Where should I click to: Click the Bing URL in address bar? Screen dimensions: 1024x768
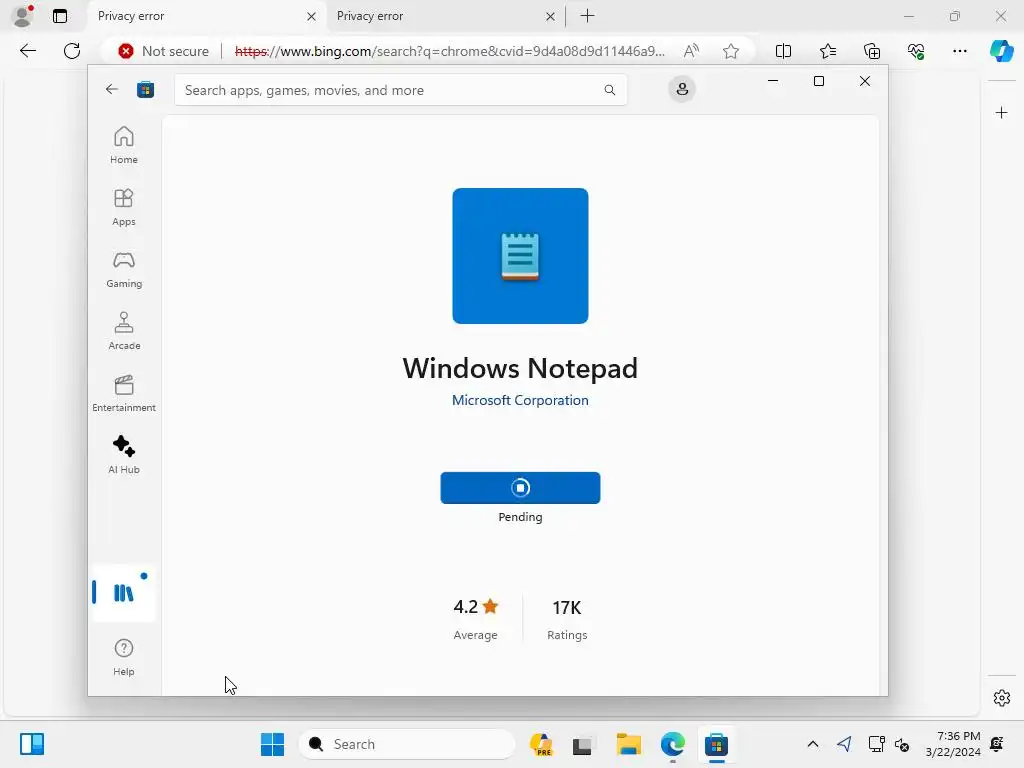coord(449,51)
